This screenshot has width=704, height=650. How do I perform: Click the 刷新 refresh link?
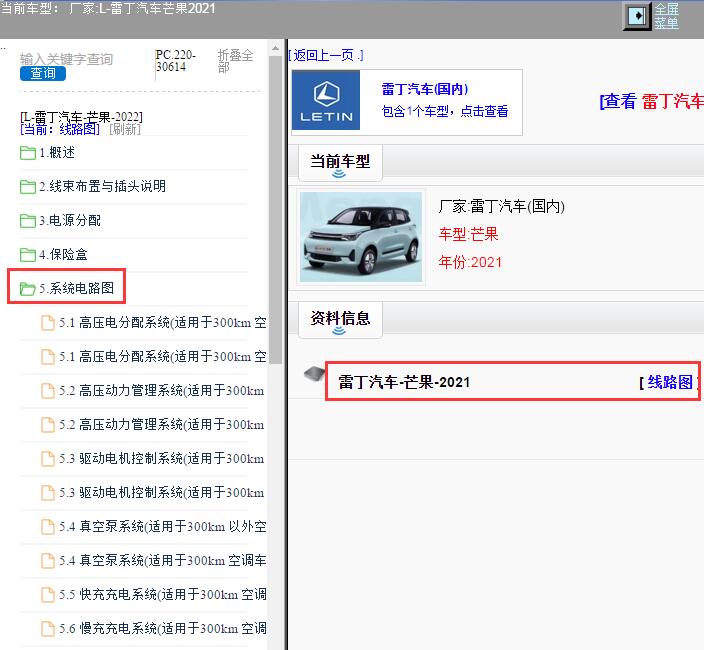(x=125, y=129)
